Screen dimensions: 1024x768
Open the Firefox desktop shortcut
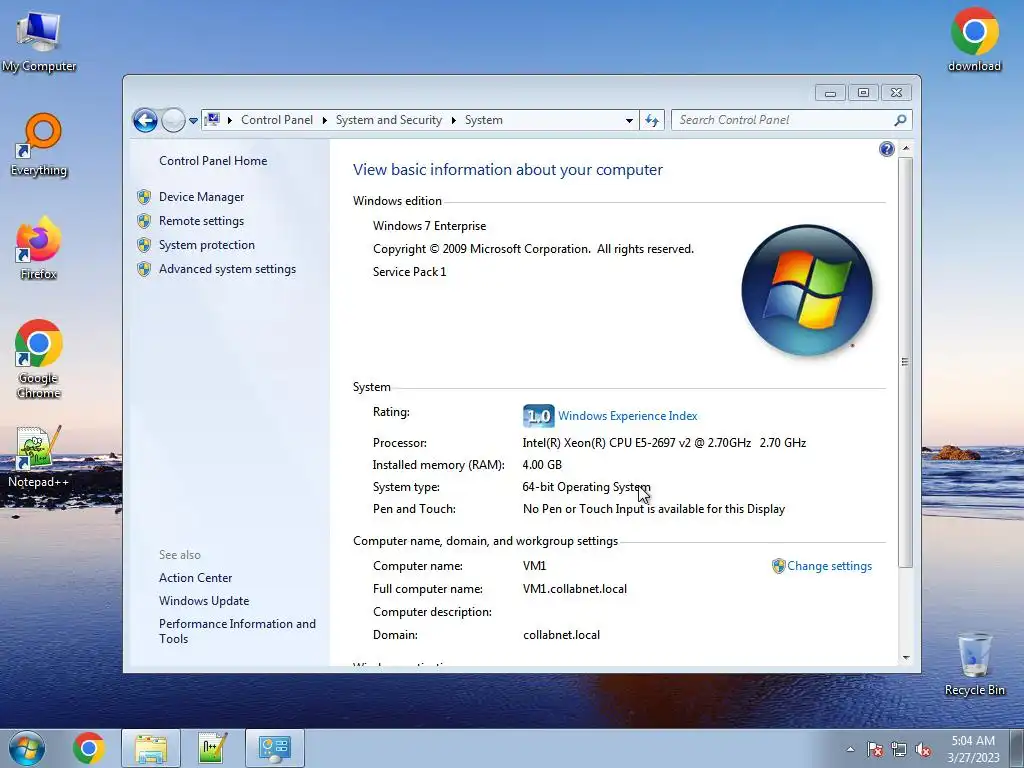coord(39,248)
